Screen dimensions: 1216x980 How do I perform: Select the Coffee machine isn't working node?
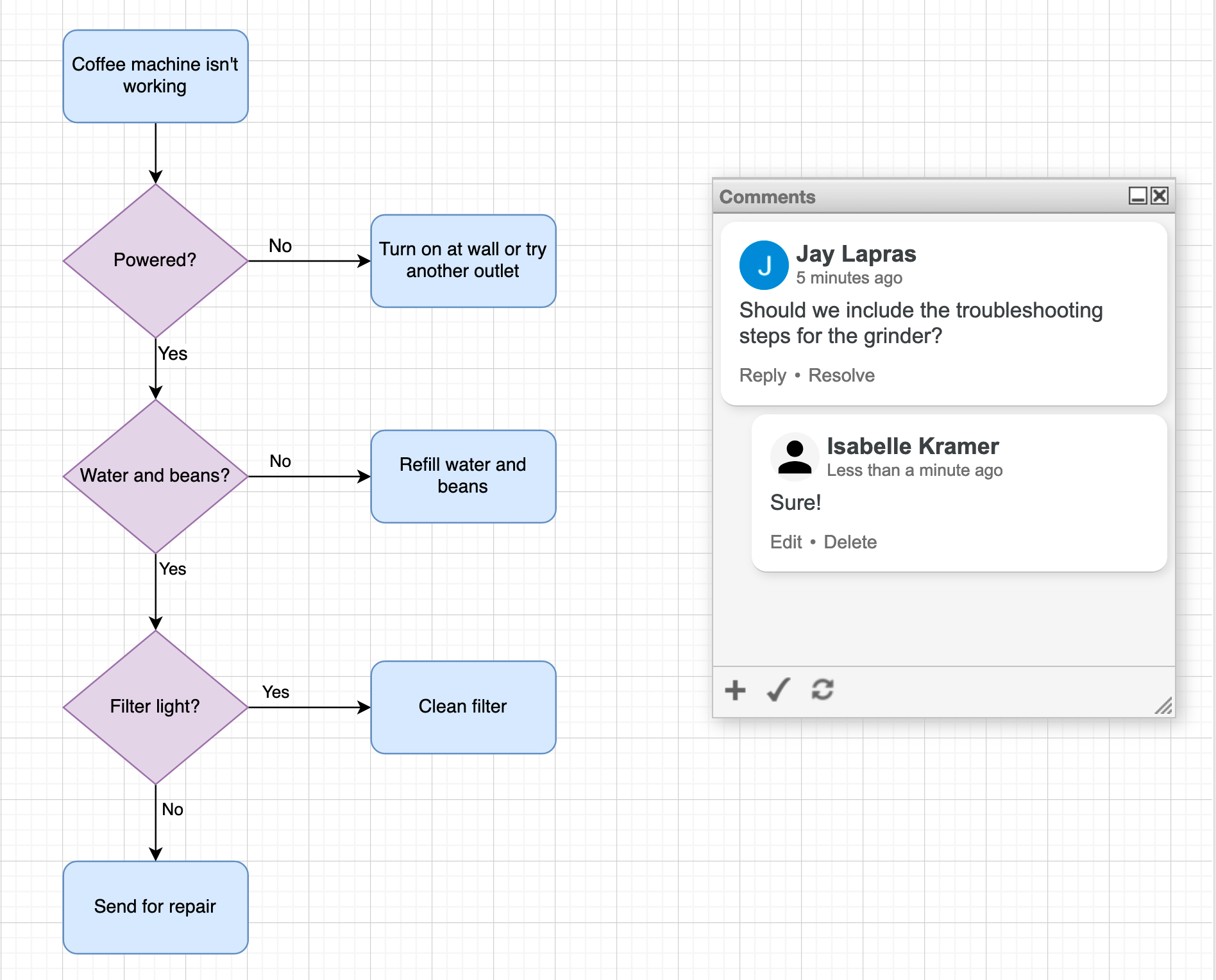[x=155, y=76]
